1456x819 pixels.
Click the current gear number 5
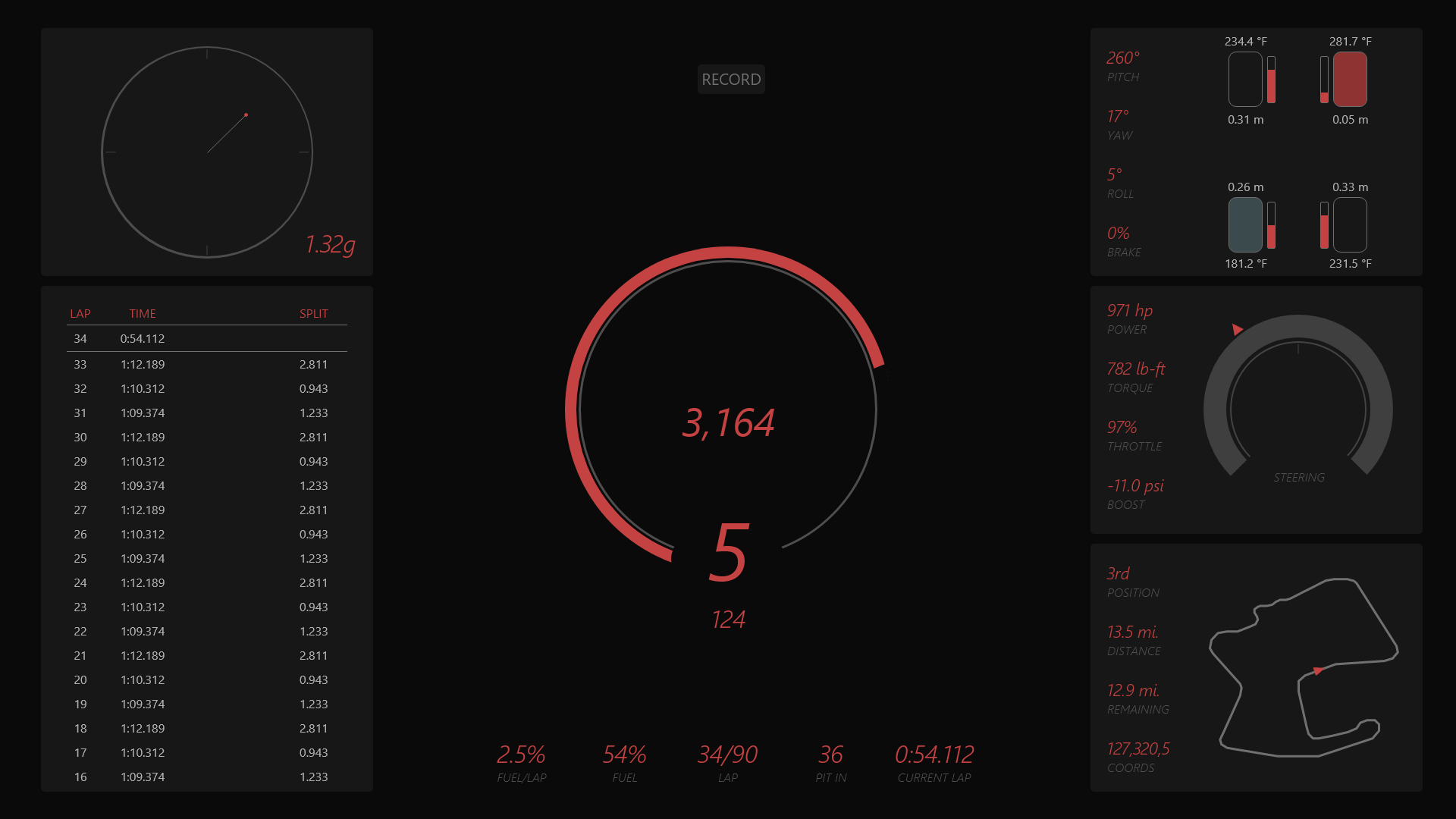729,552
